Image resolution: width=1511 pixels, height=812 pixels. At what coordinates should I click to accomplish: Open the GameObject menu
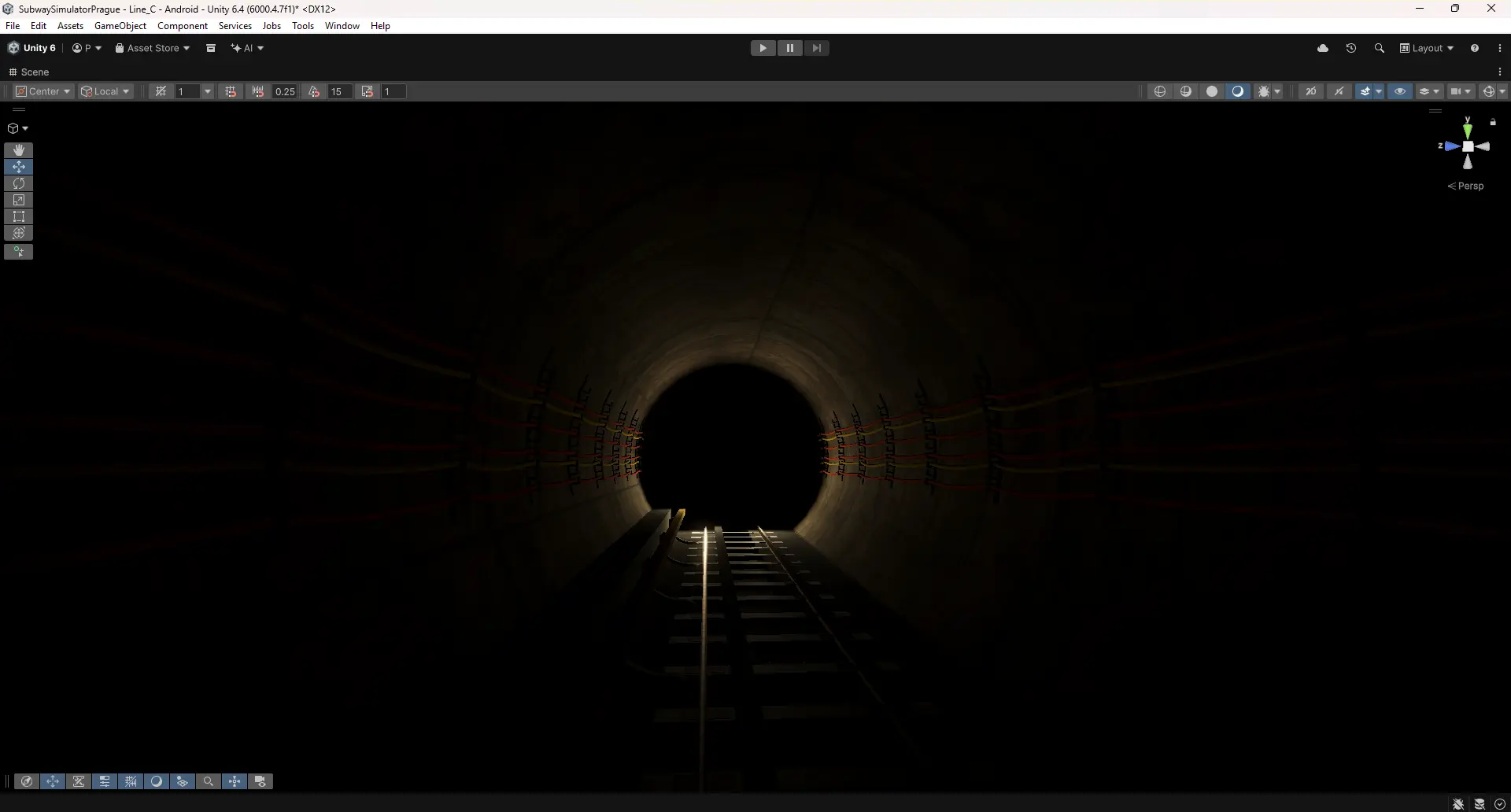click(x=120, y=26)
